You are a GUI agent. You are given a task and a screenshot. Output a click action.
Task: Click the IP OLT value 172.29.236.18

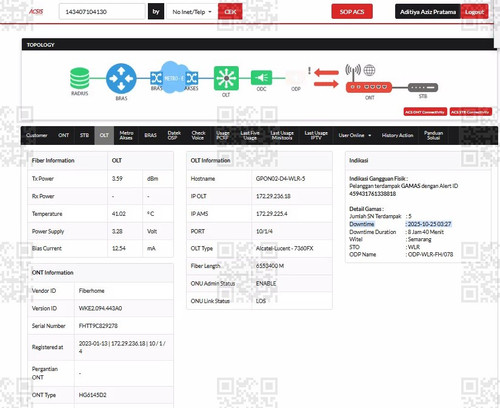[x=273, y=196]
